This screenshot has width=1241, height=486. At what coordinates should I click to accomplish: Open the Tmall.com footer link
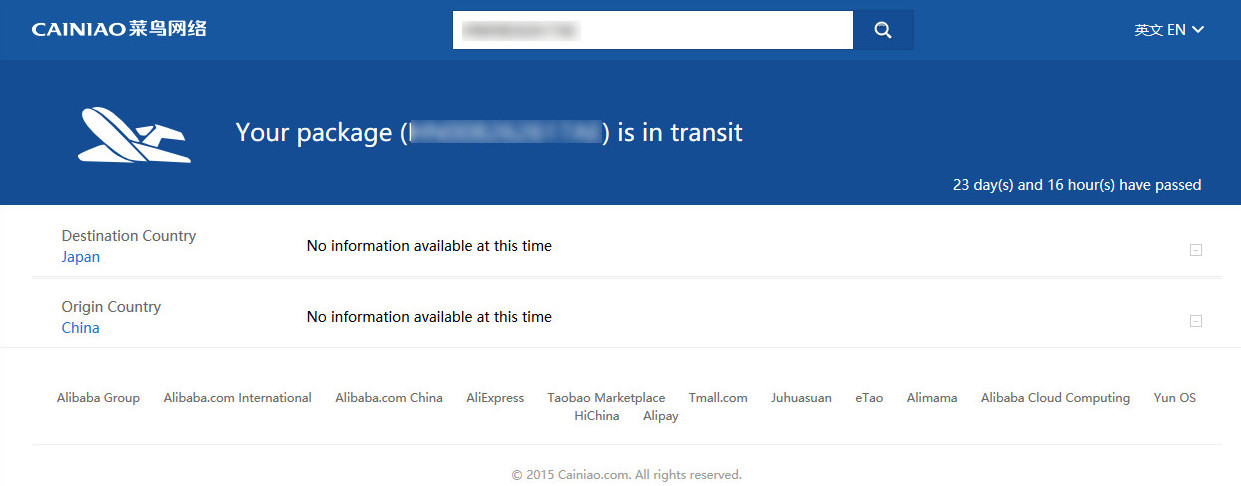pos(718,398)
